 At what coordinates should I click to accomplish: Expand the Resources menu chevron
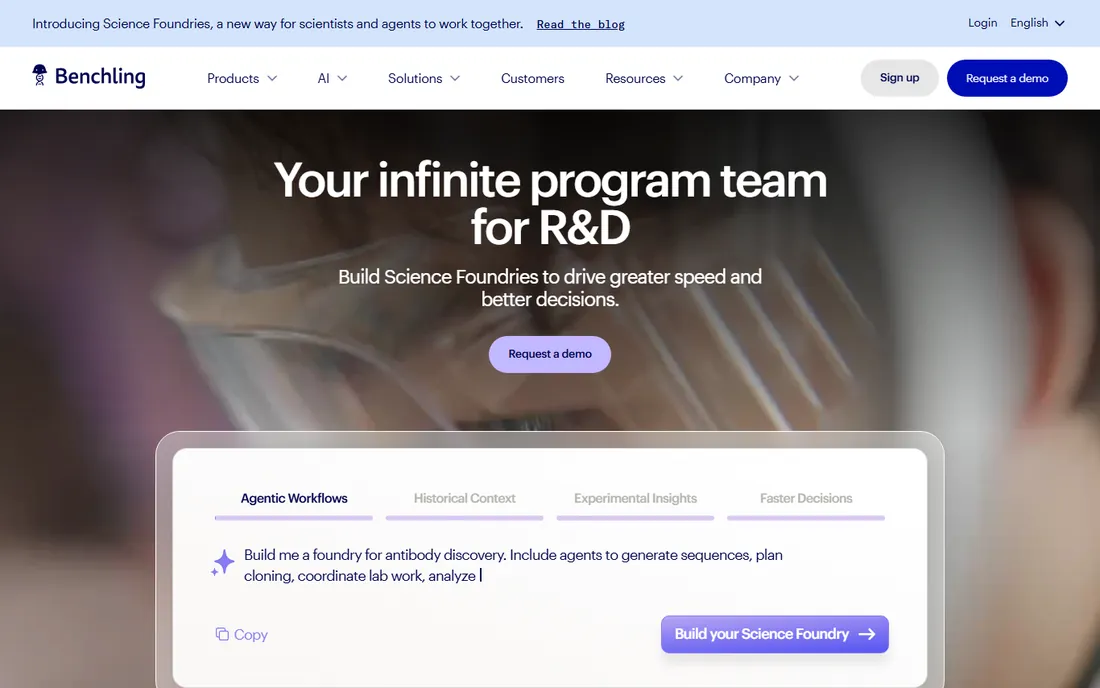tap(678, 79)
